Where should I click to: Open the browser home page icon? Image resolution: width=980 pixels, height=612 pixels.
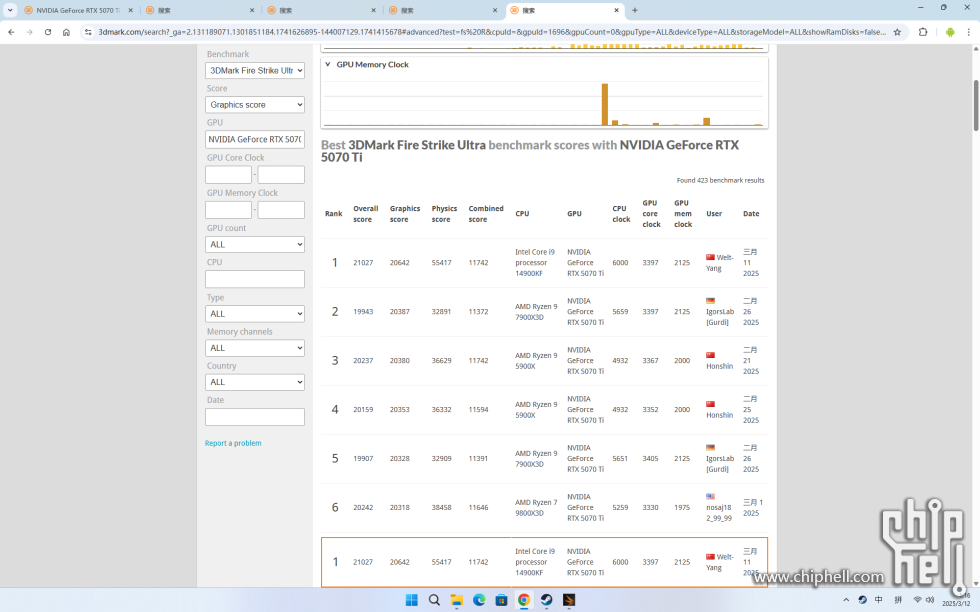point(66,32)
